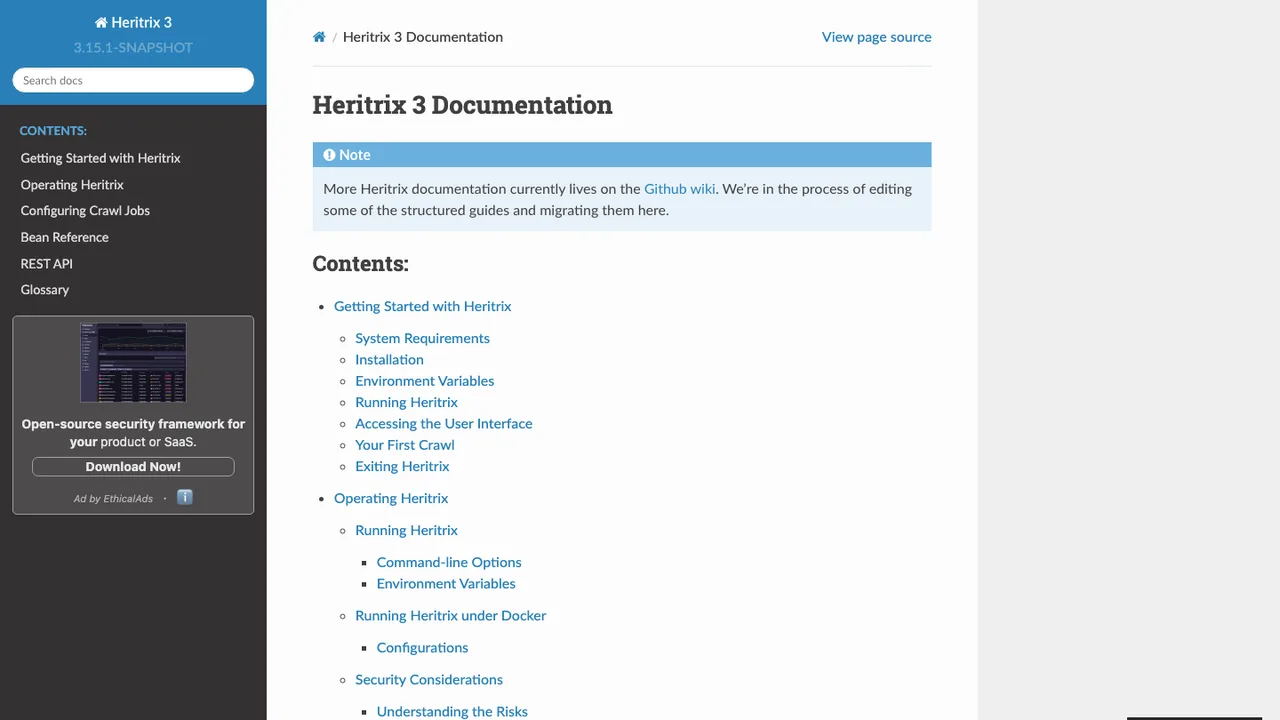Open Your First Crawl link
The height and width of the screenshot is (720, 1280).
coord(404,445)
